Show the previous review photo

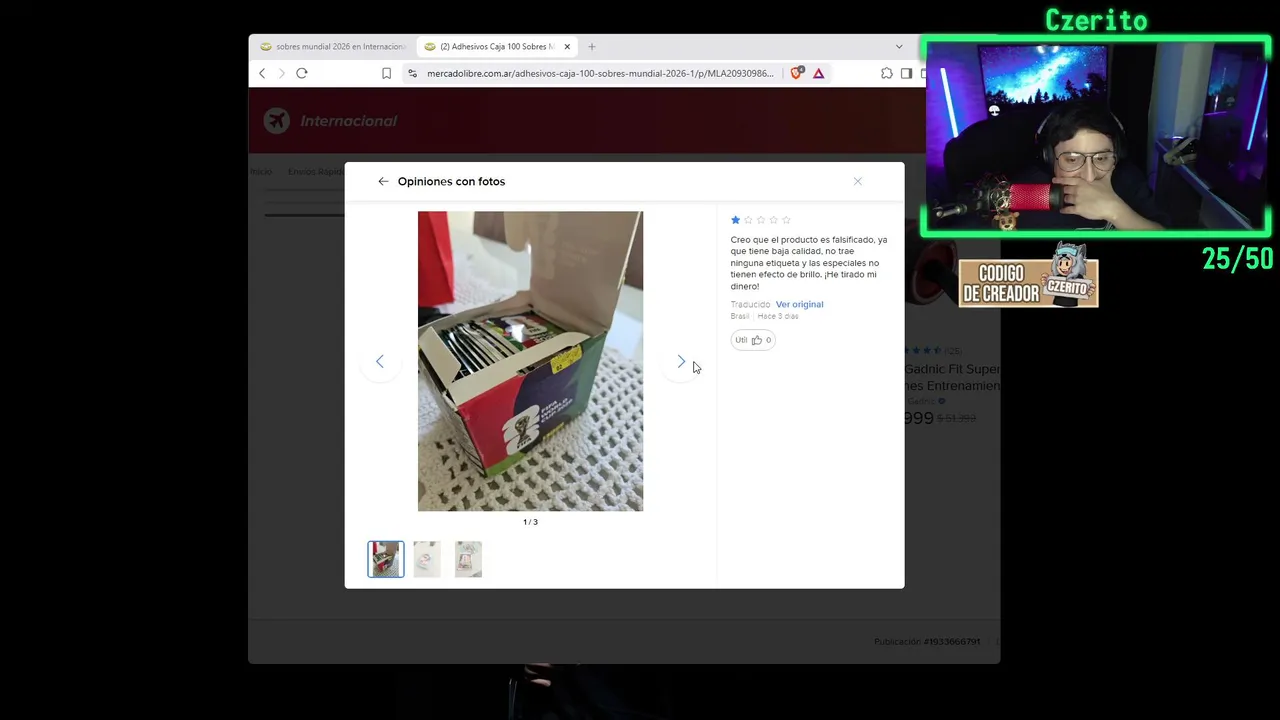point(379,361)
